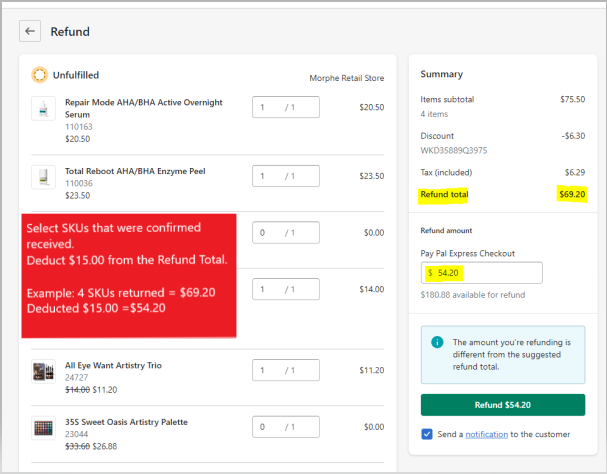Click the Items subtotal $75.50 value
The height and width of the screenshot is (474, 607).
pyautogui.click(x=573, y=99)
